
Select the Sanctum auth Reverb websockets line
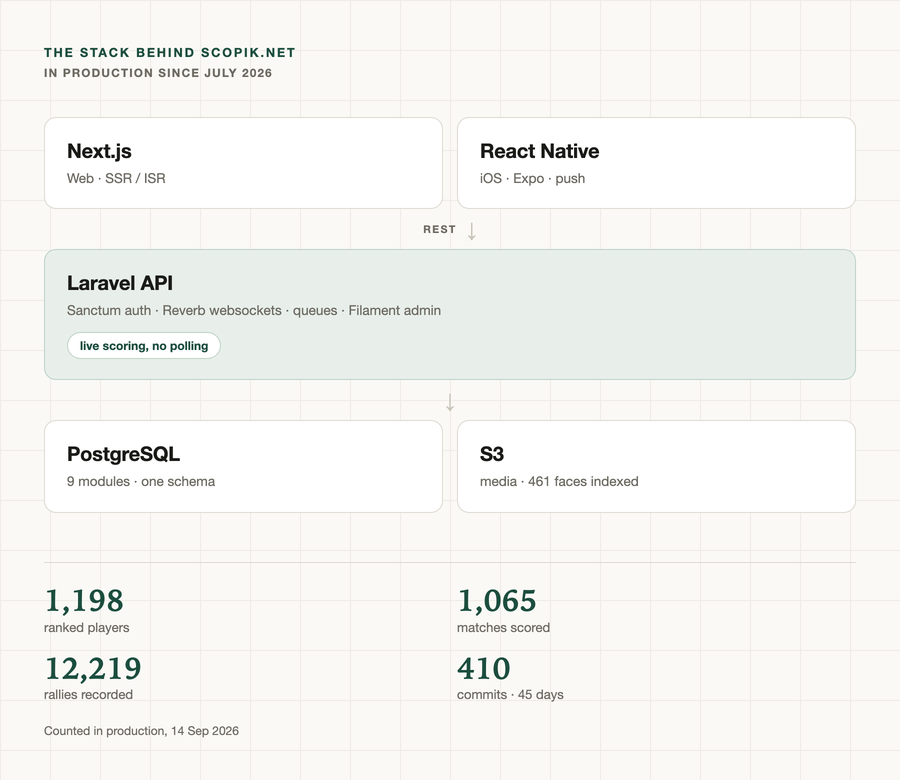254,311
